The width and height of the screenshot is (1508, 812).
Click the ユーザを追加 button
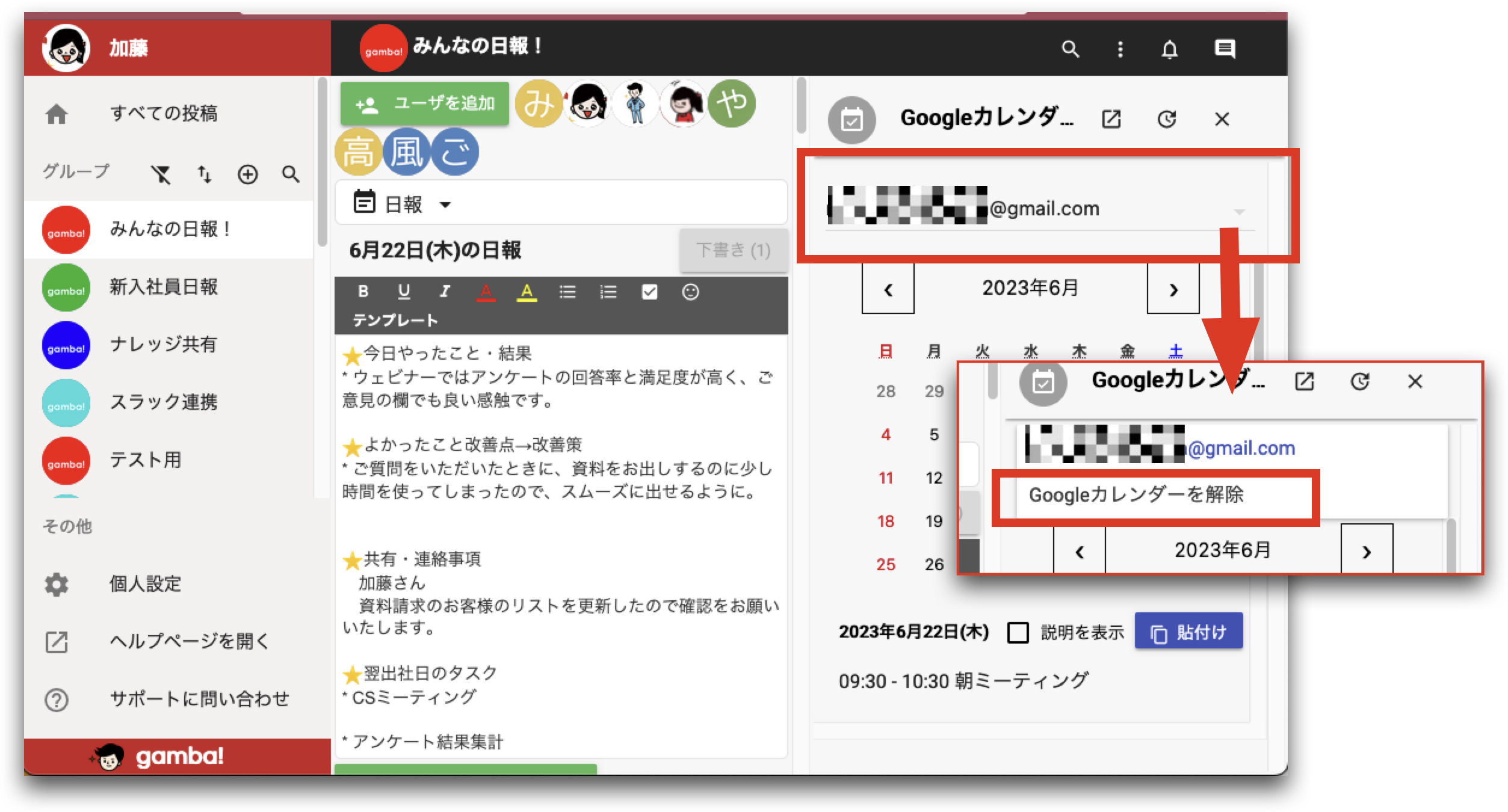coord(425,104)
